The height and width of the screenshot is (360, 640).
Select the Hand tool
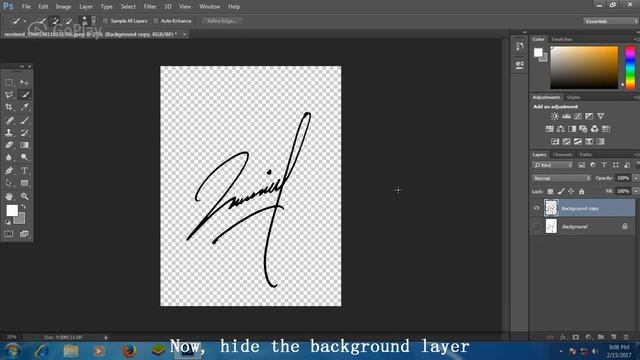pyautogui.click(x=9, y=196)
